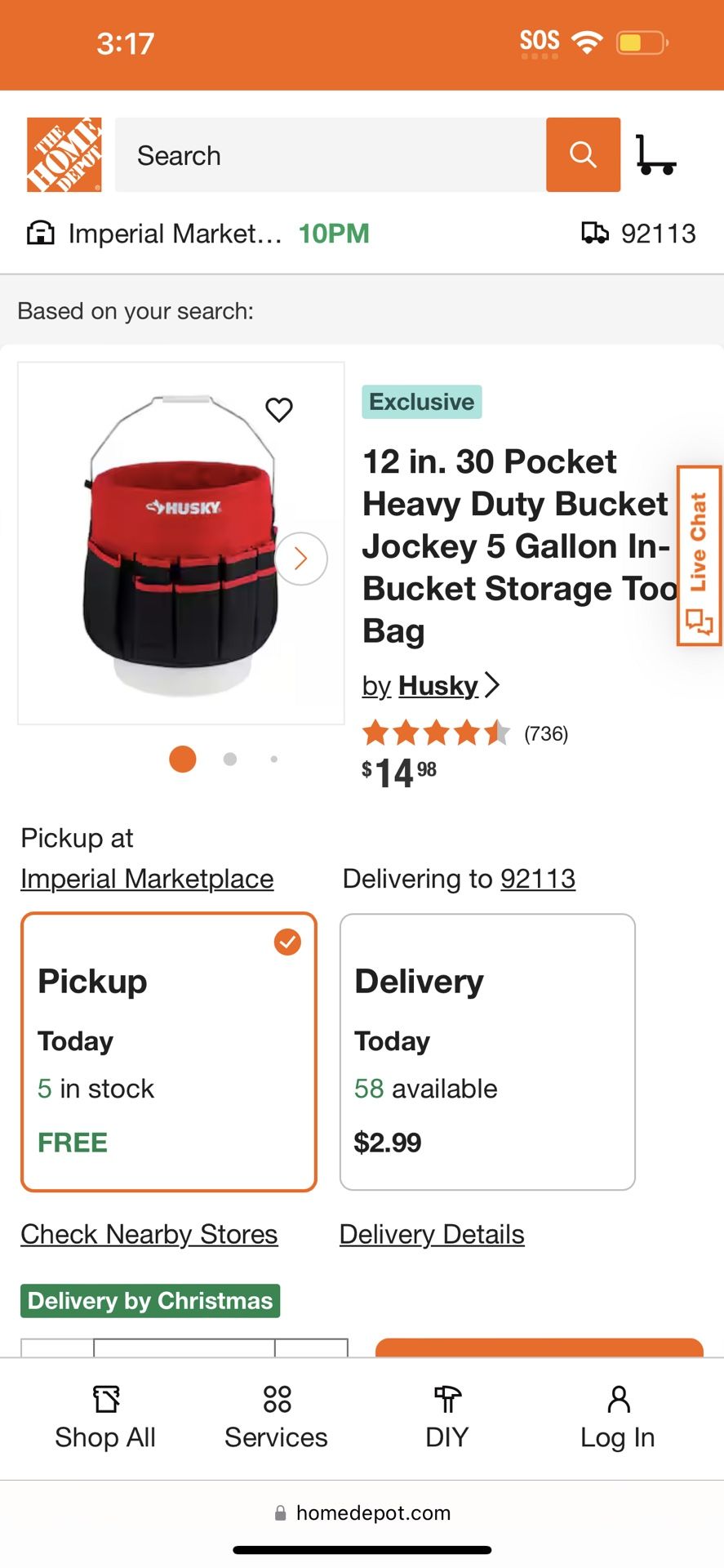This screenshot has height=1568, width=724.
Task: Tap the search input field
Action: tap(326, 155)
